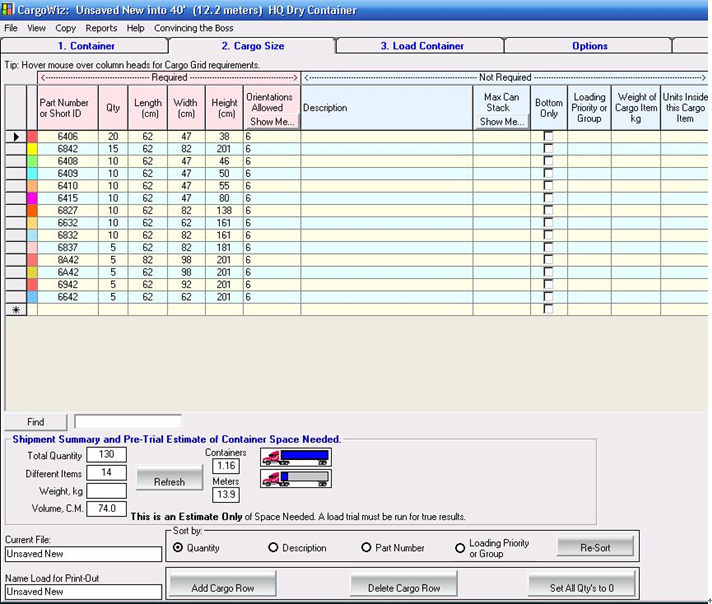Open Convincing the Boss menu
Viewport: 712px width, 604px height.
(193, 28)
